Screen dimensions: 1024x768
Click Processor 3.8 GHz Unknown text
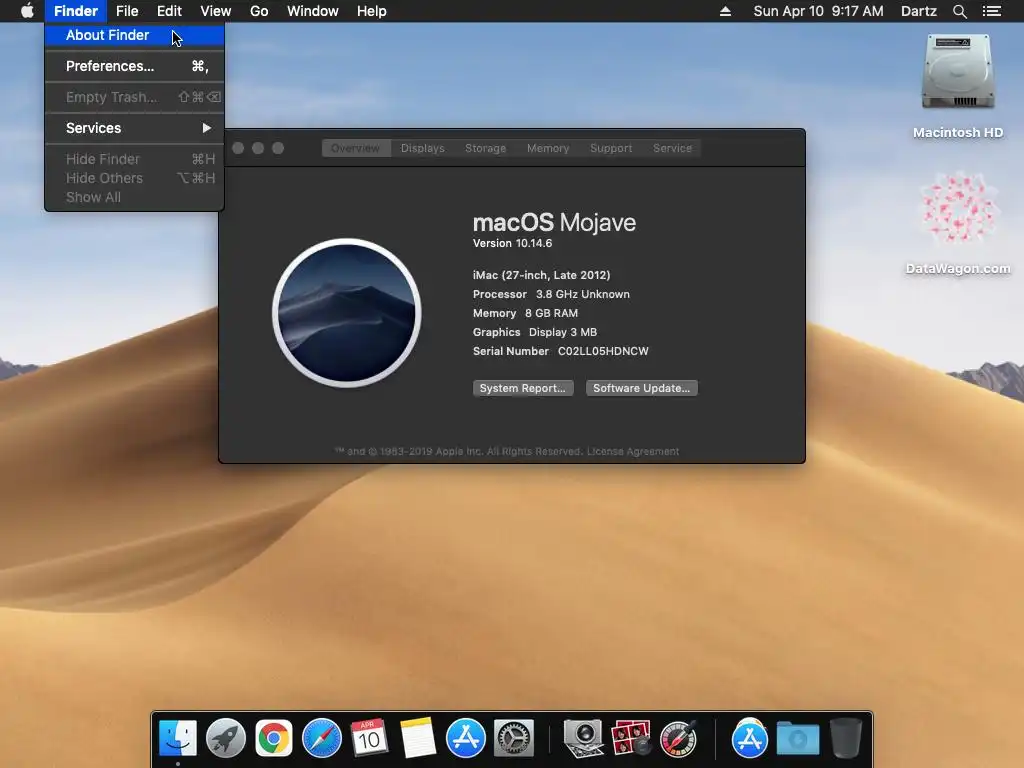click(x=551, y=294)
